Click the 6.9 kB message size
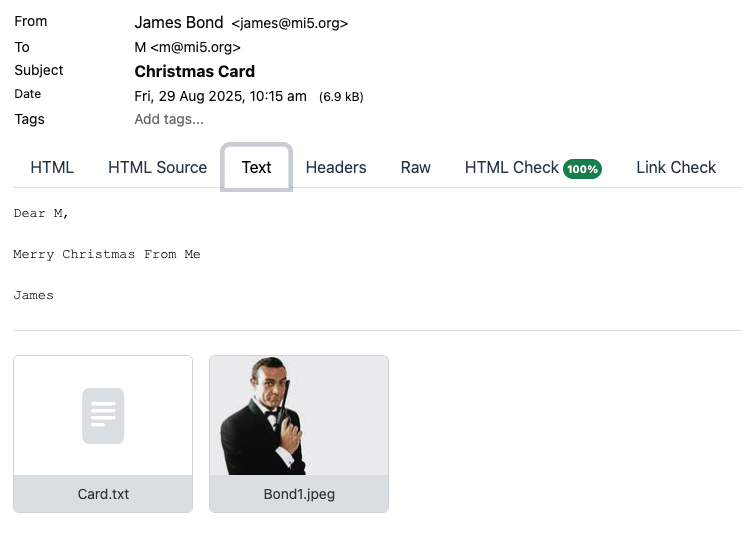The height and width of the screenshot is (550, 742). click(341, 97)
